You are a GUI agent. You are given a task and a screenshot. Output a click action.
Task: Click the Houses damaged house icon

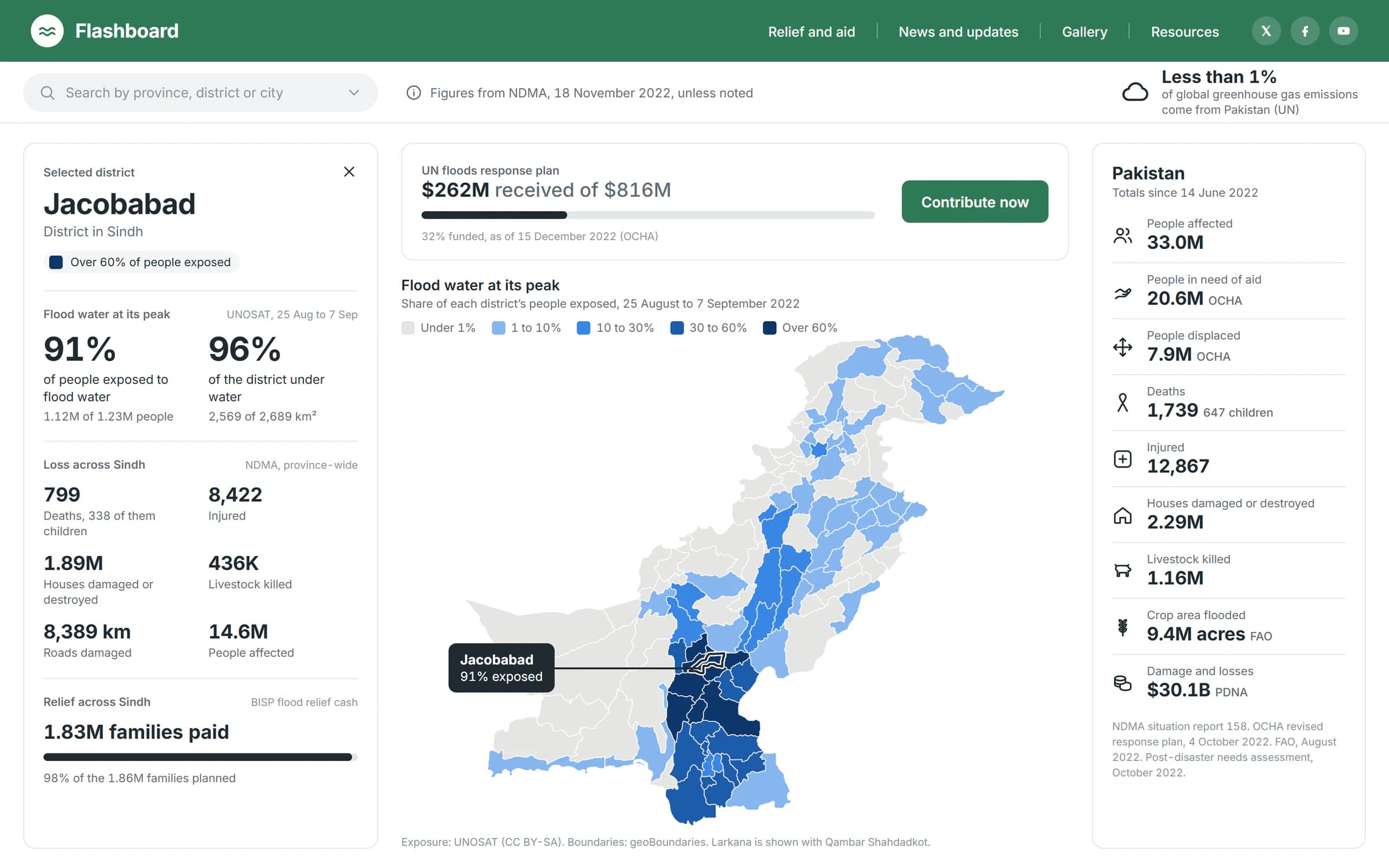pos(1123,515)
